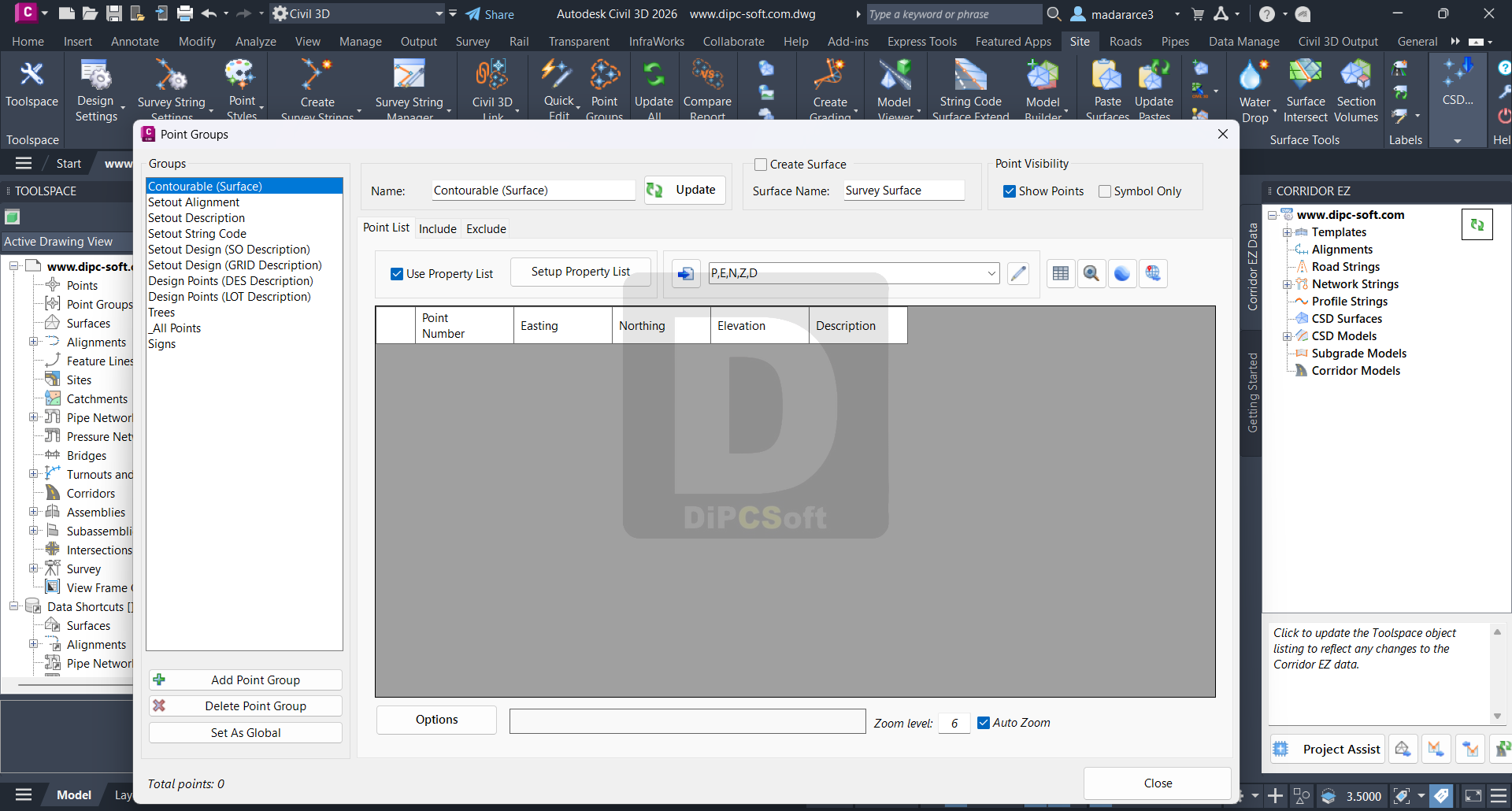The width and height of the screenshot is (1512, 811).
Task: Click the pencil edit icon beside property list
Action: (1018, 273)
